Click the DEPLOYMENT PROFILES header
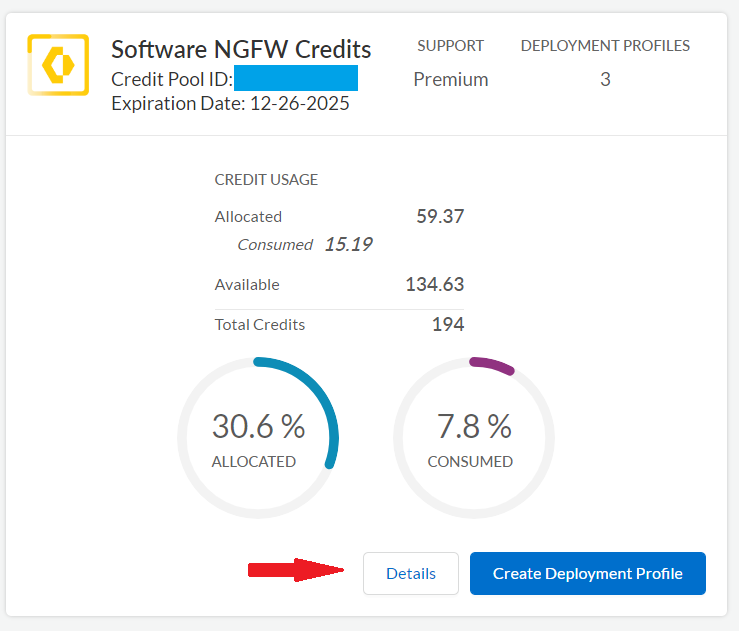The width and height of the screenshot is (739, 631). [605, 46]
